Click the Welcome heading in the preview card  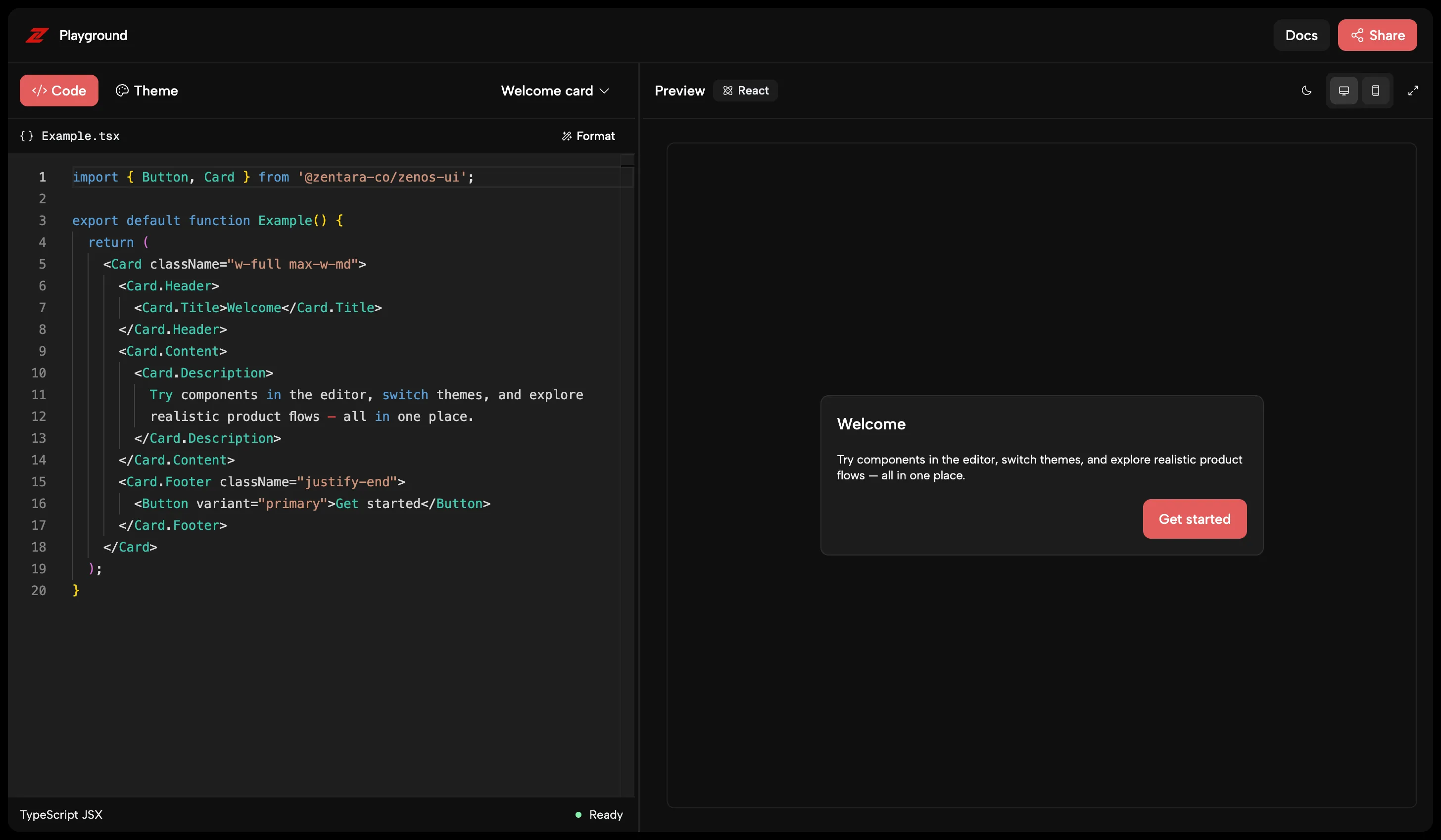(871, 424)
